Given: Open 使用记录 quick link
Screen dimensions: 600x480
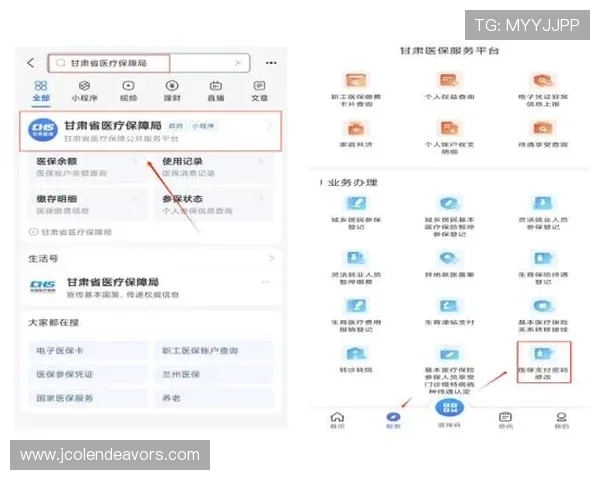Looking at the screenshot, I should tap(214, 167).
